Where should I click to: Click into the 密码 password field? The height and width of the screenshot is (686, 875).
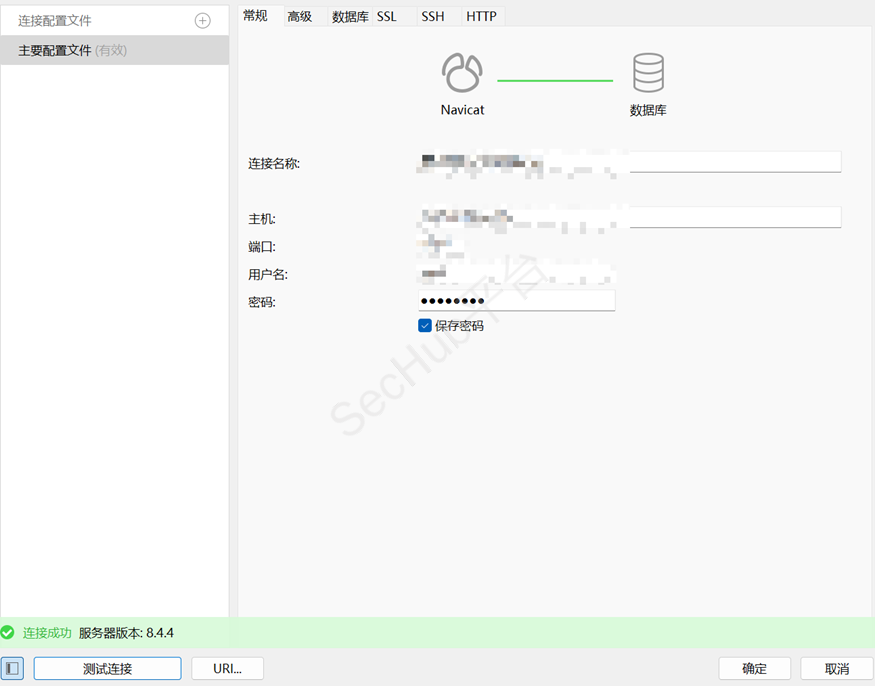coord(516,301)
